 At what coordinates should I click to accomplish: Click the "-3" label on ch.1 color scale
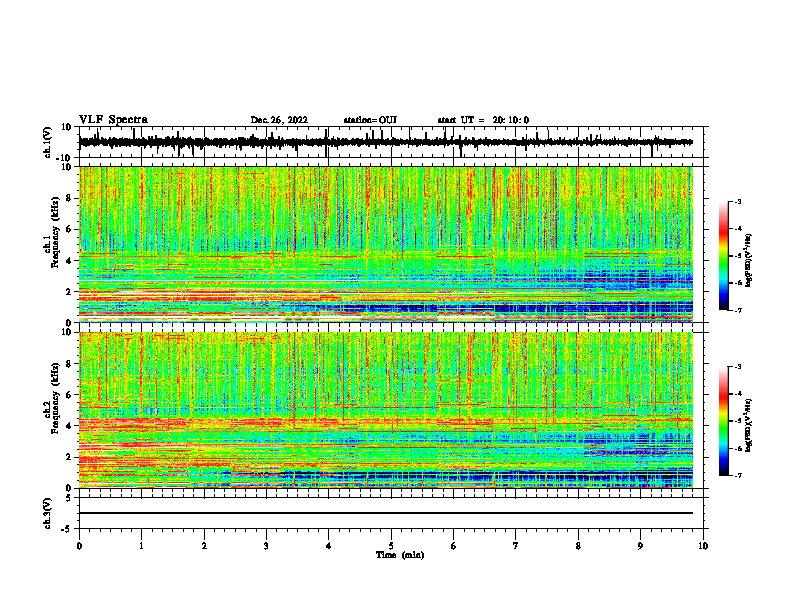[738, 201]
